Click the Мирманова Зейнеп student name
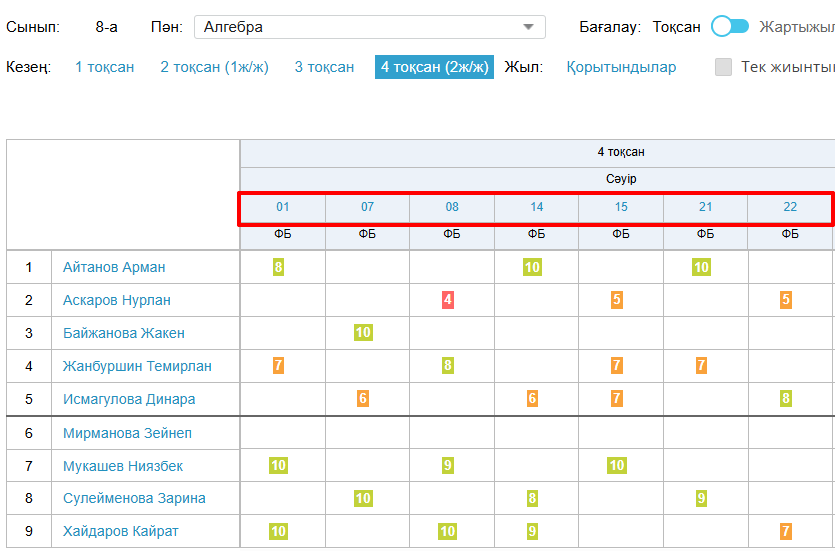 pos(127,433)
